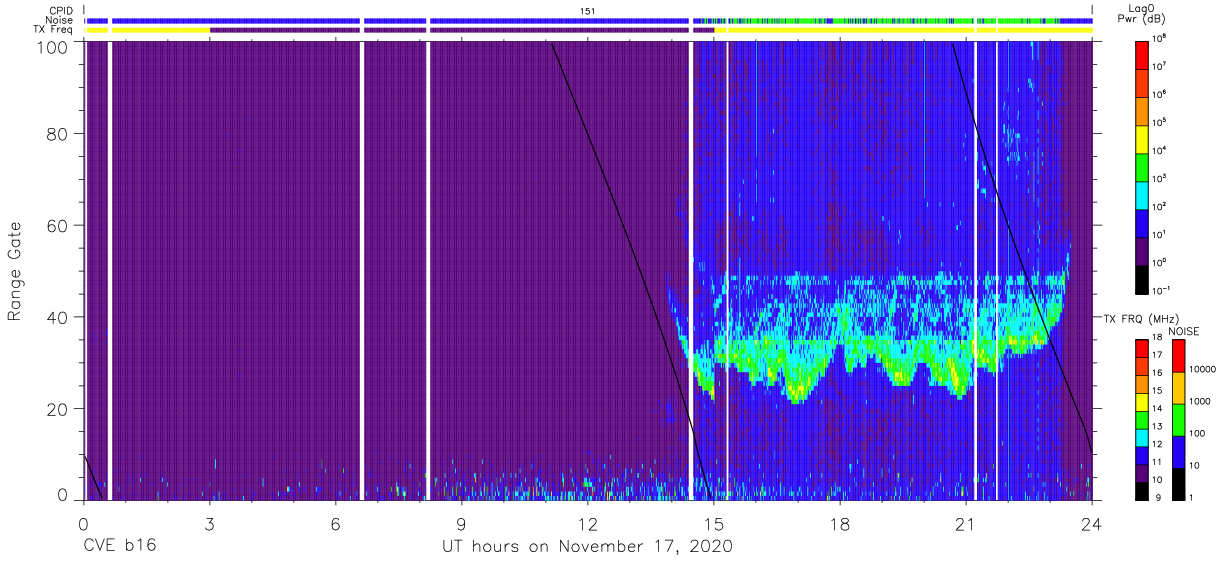
Task: Pick the yellow 14–15 MHz TX FRQ swatch
Action: coord(1144,401)
